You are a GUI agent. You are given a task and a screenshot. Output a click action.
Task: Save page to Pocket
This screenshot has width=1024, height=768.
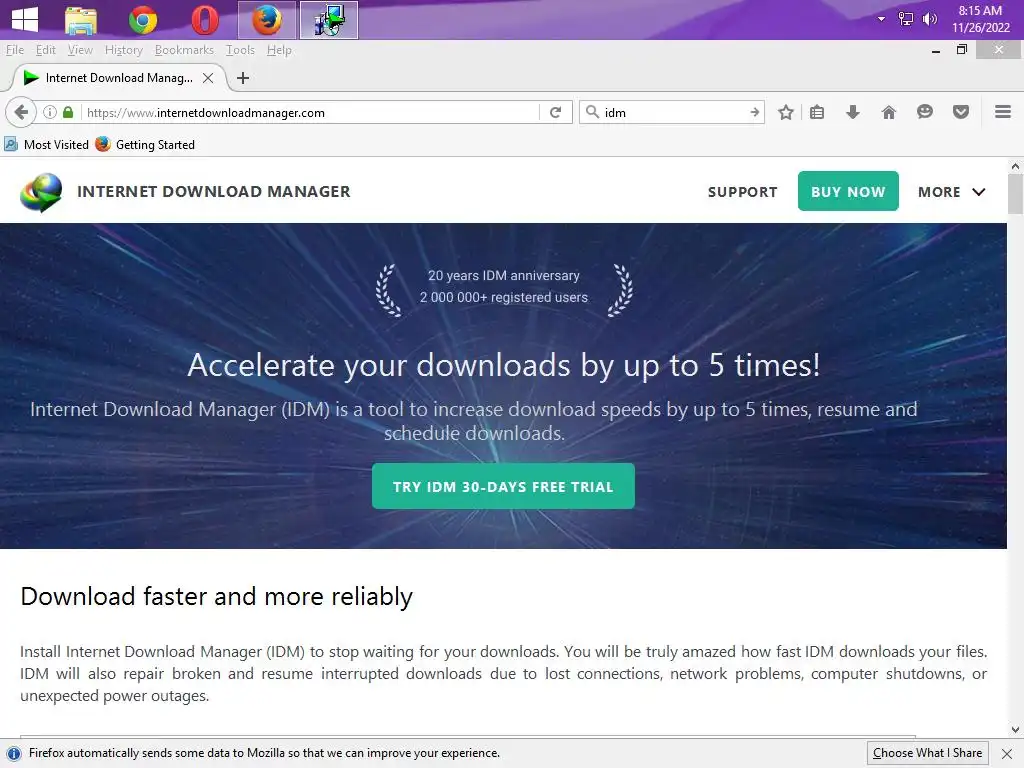(x=961, y=112)
